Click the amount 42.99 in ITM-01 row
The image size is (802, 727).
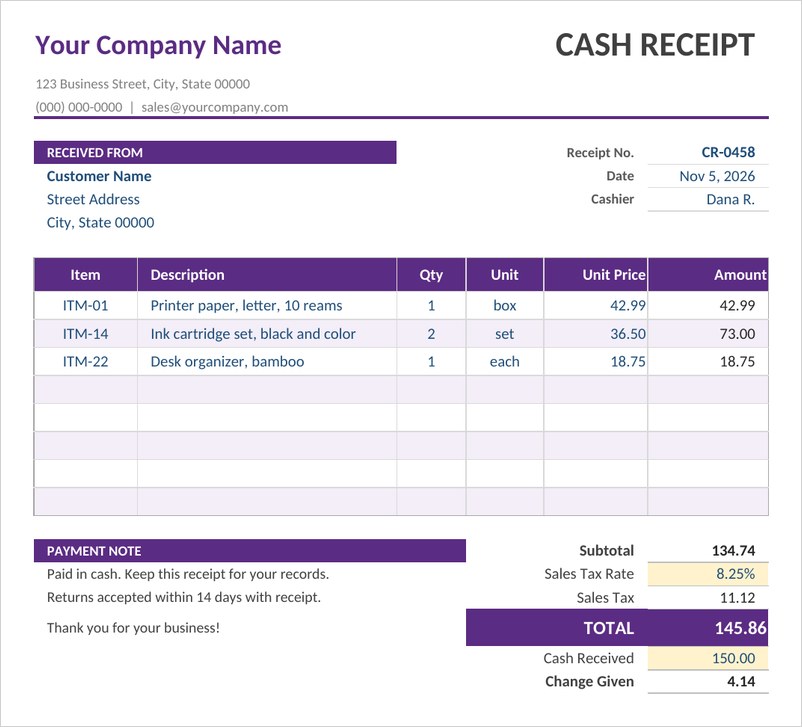tap(737, 305)
